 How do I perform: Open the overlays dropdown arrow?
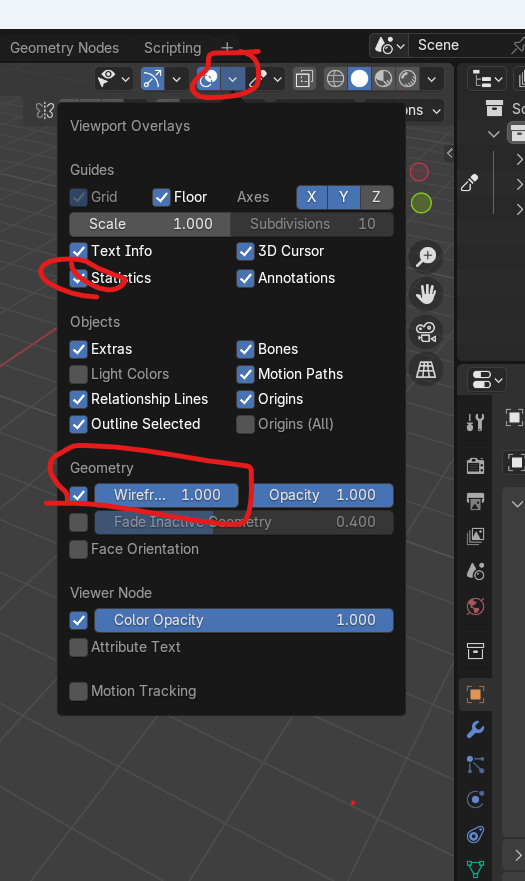pos(233,79)
